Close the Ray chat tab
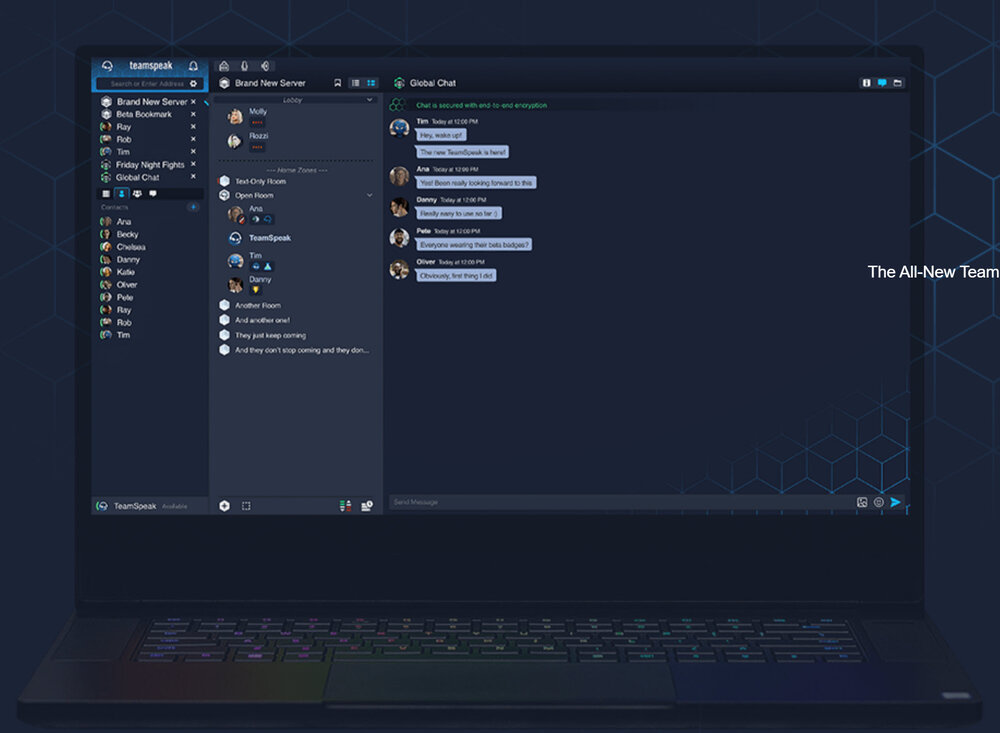This screenshot has height=733, width=1000. tap(193, 127)
